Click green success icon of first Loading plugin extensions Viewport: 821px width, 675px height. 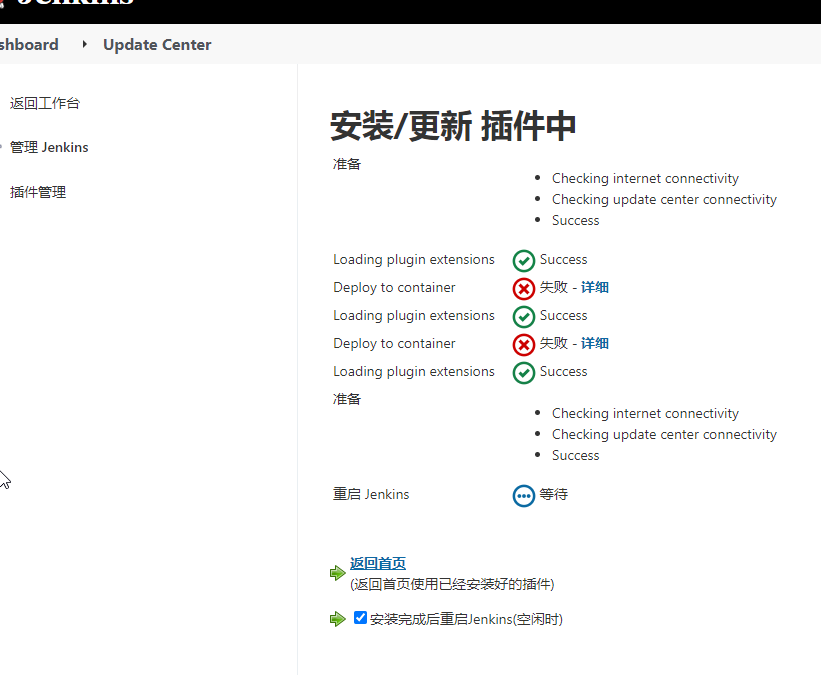click(524, 261)
